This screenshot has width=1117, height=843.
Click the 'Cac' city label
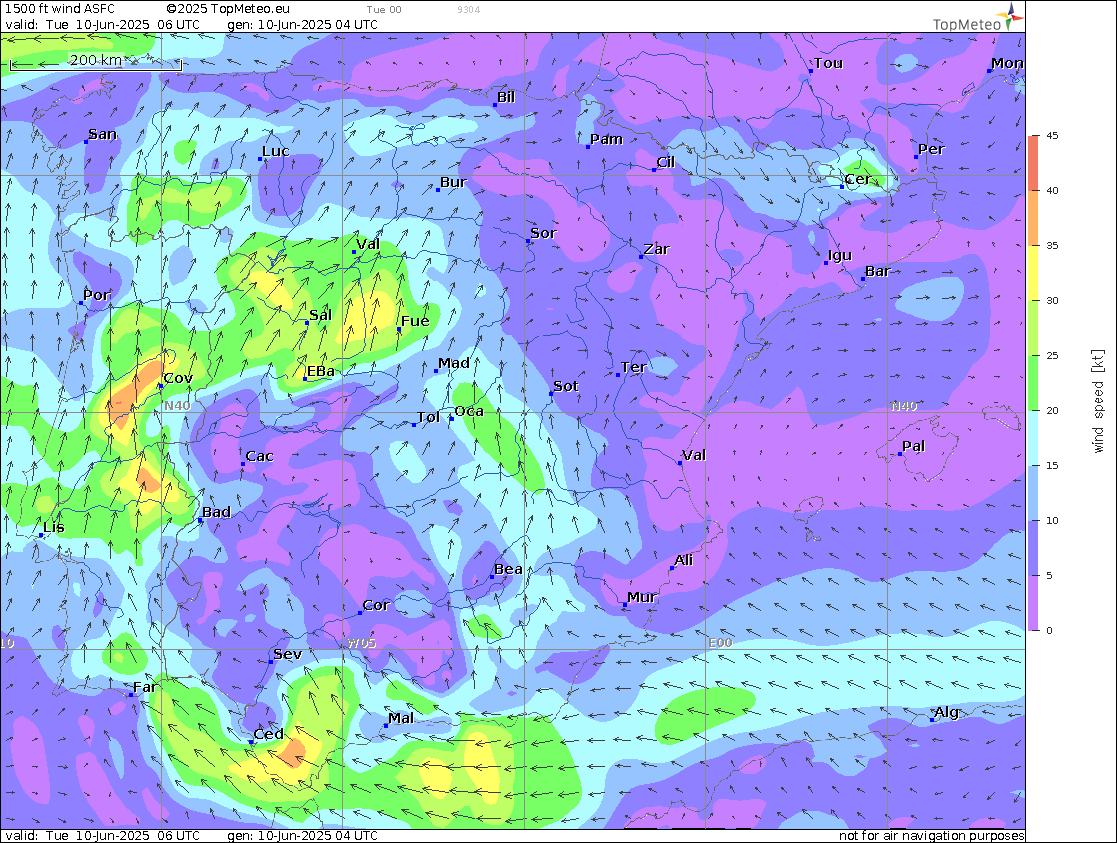259,457
